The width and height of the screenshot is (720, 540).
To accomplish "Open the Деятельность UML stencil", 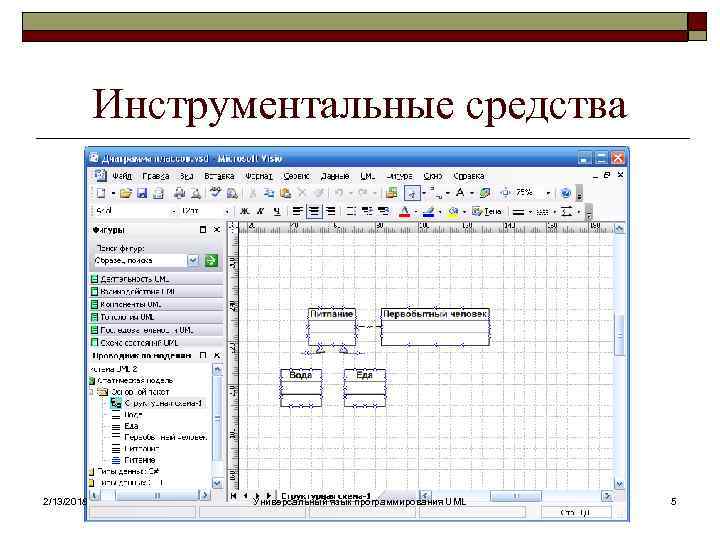I will (156, 279).
